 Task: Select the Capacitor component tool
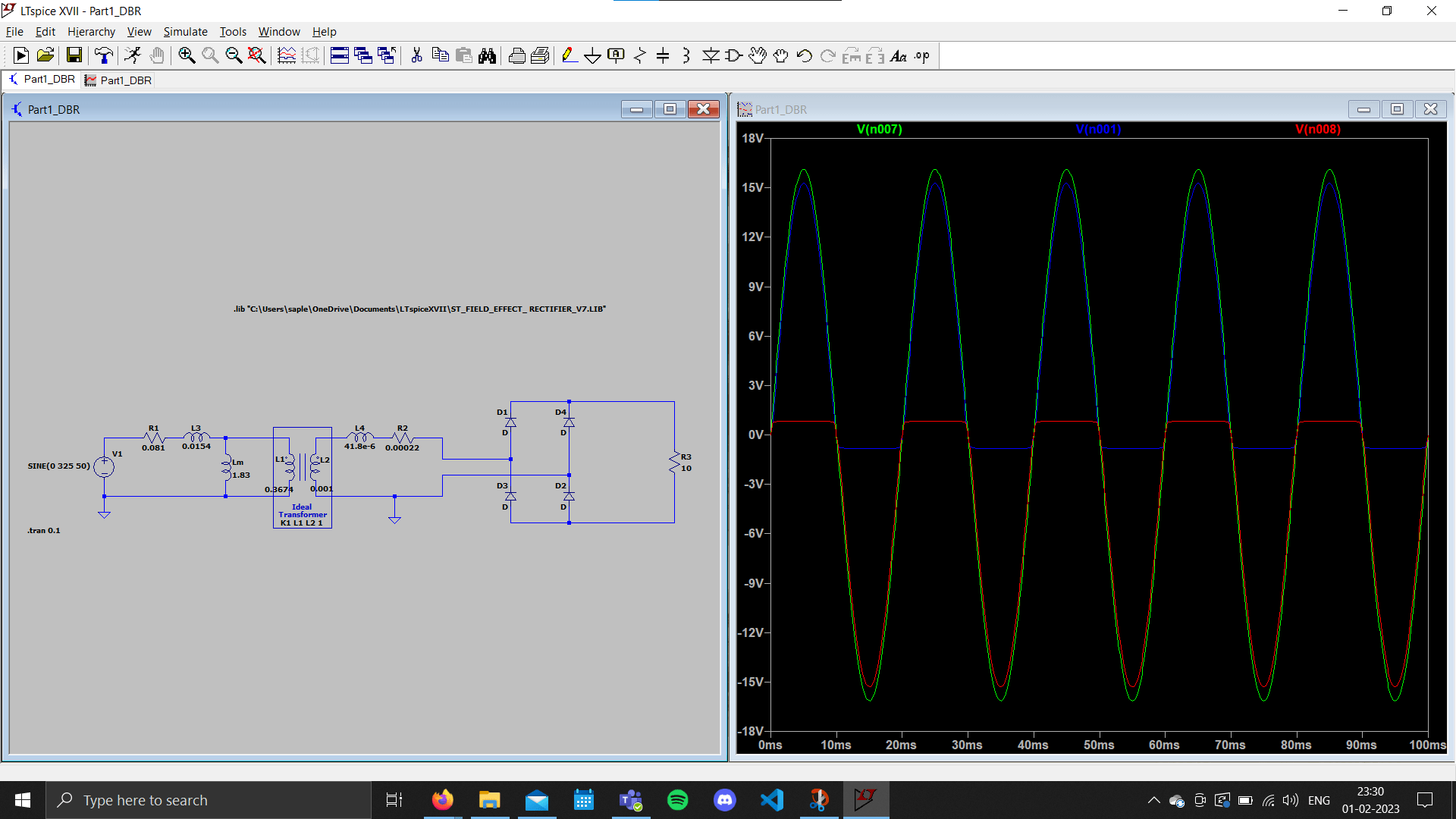664,55
